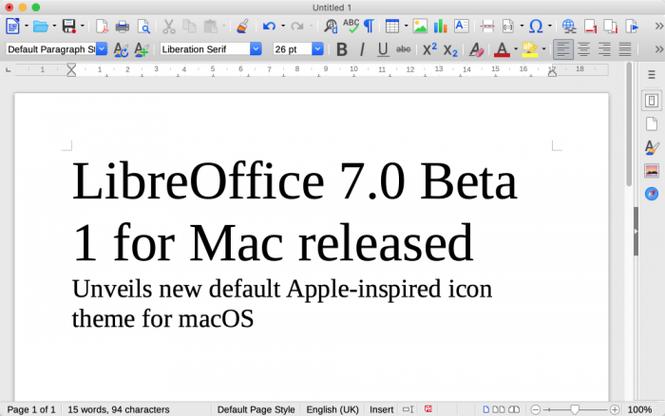Insert a table using the table icon
The height and width of the screenshot is (416, 665).
coord(392,26)
